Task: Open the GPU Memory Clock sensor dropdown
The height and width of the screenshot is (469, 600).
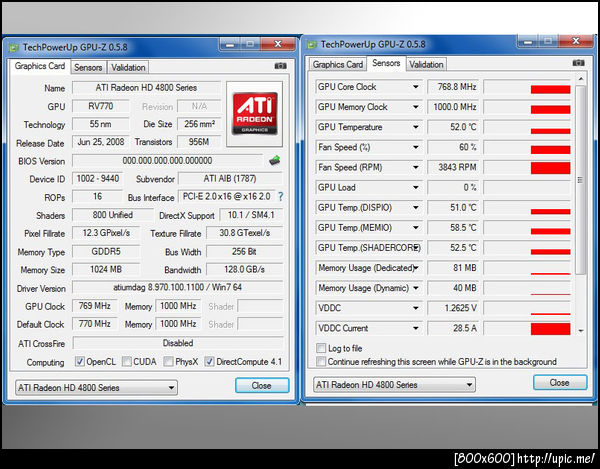Action: [416, 107]
